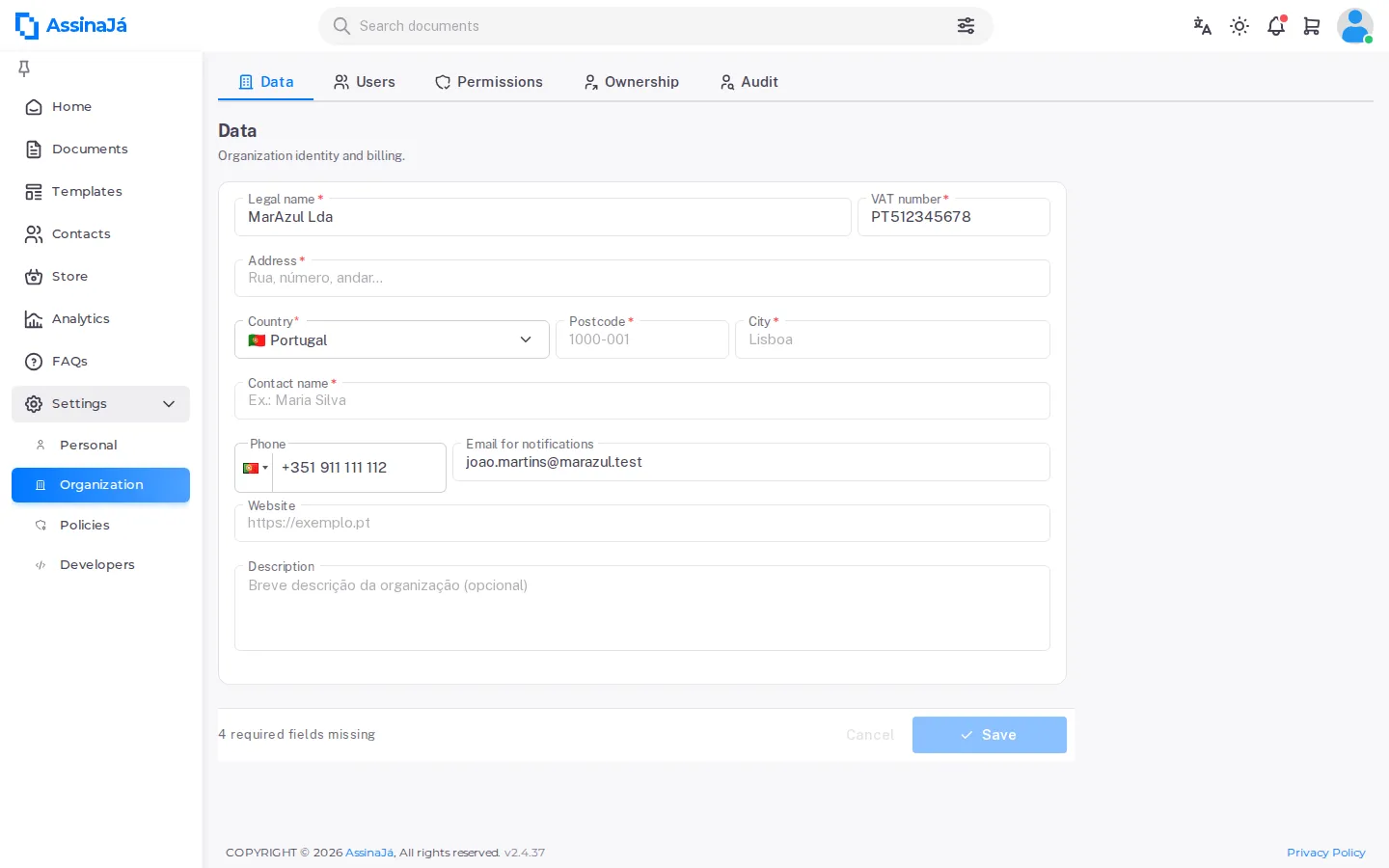Toggle the light/dark theme sun icon
The image size is (1389, 868).
(1239, 26)
